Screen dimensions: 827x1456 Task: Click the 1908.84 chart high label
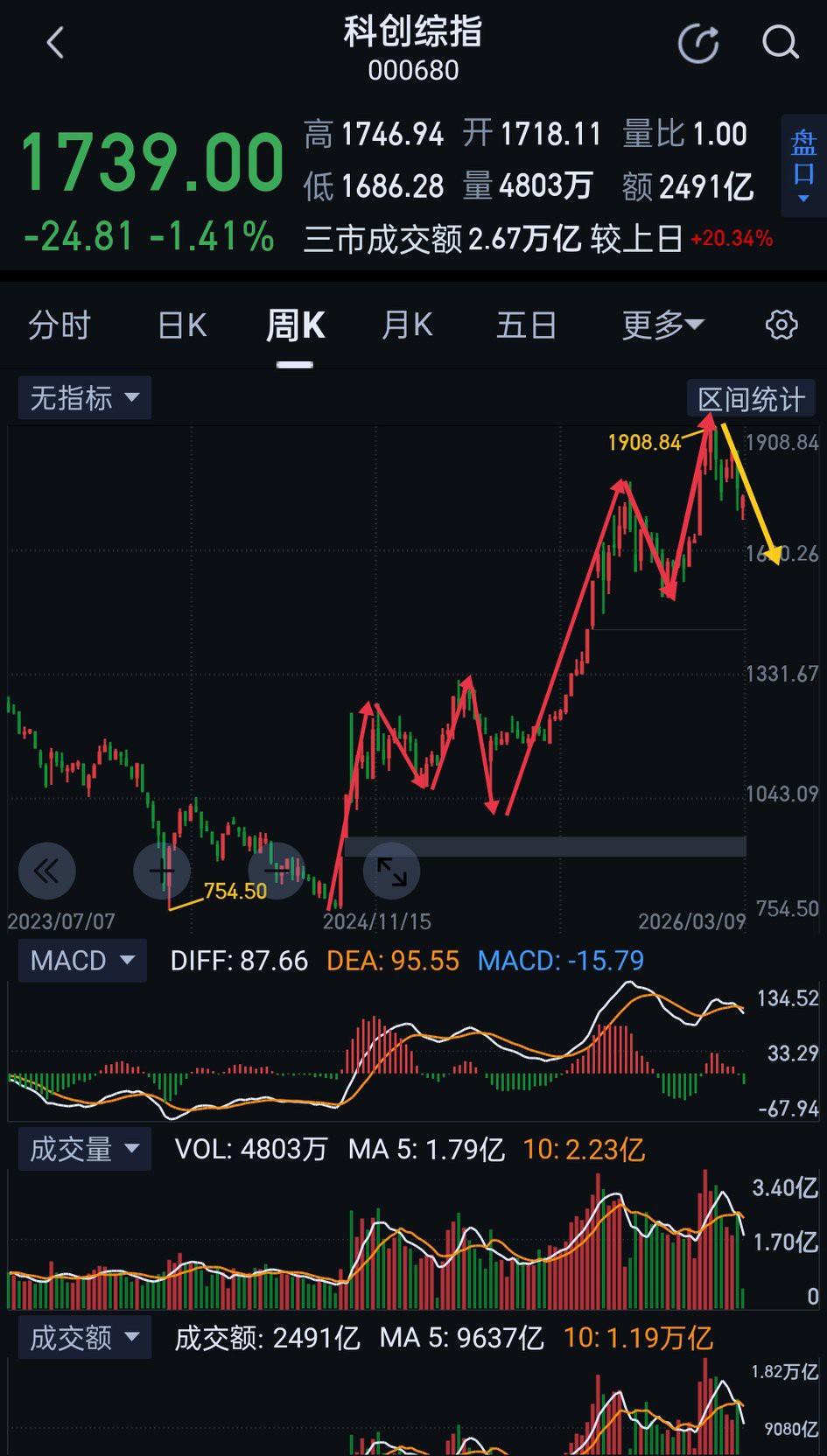pyautogui.click(x=644, y=443)
